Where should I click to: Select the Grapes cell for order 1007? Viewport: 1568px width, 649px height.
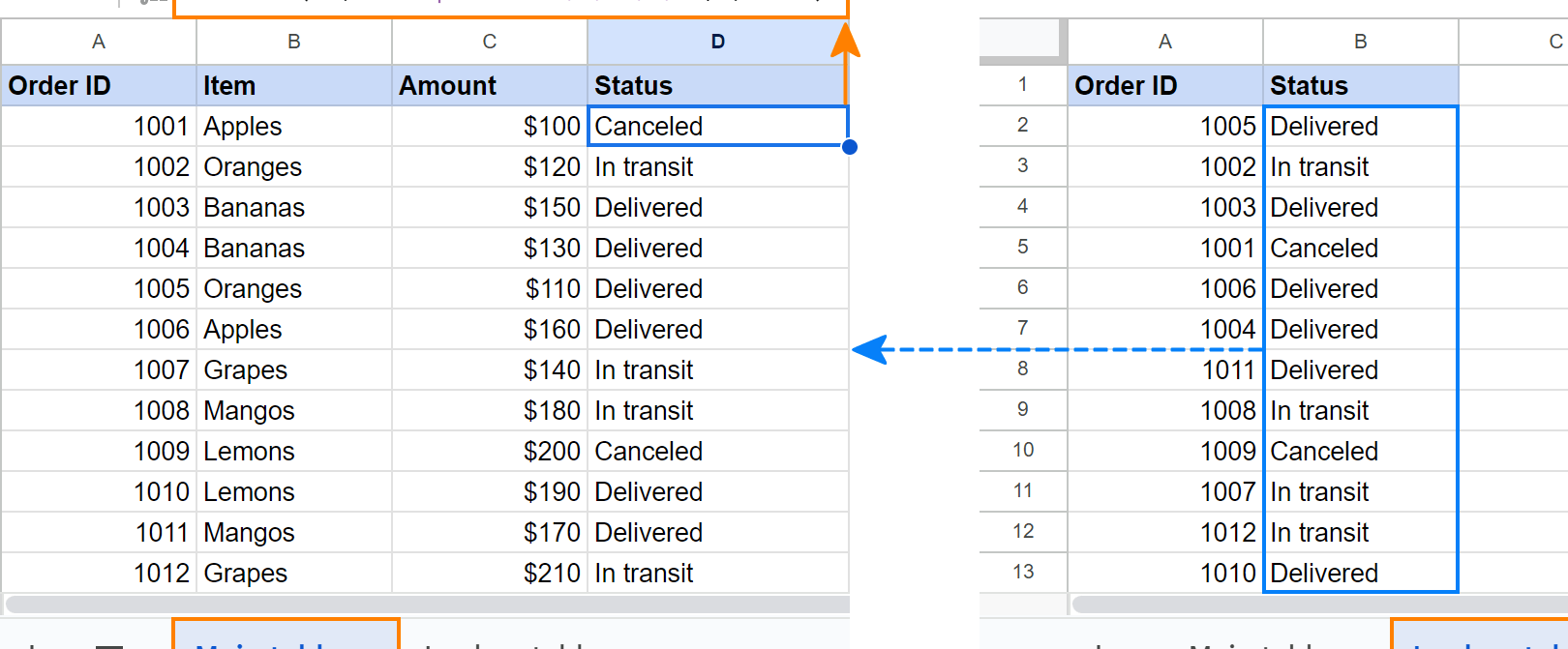(293, 370)
